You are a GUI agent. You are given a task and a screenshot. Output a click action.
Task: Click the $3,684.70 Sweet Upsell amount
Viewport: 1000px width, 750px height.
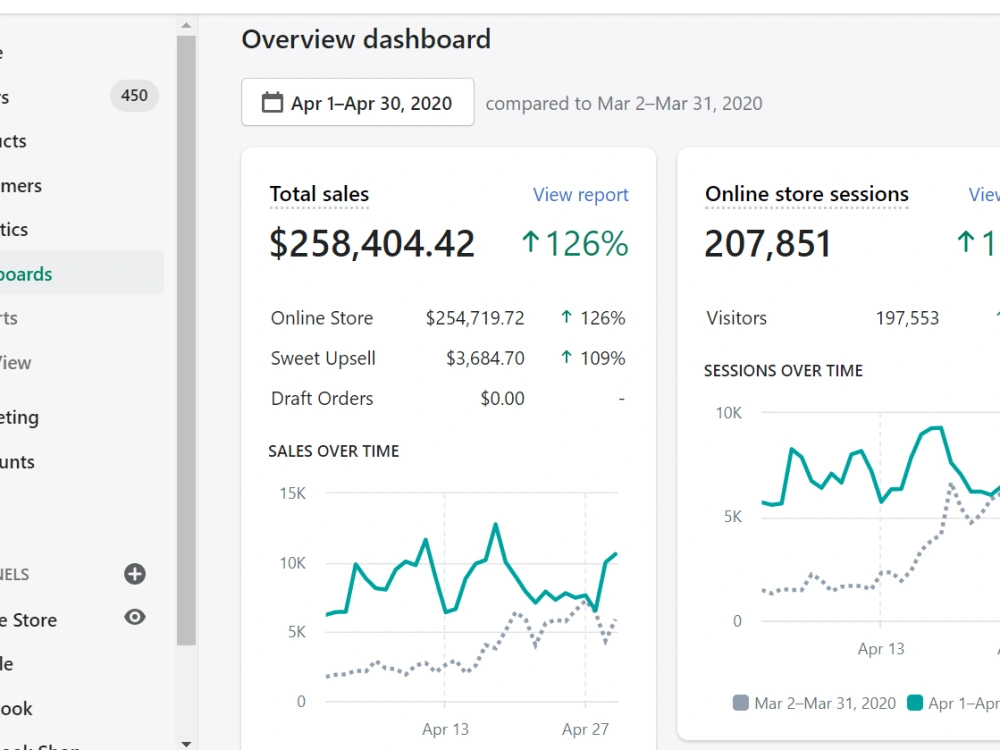(x=485, y=358)
